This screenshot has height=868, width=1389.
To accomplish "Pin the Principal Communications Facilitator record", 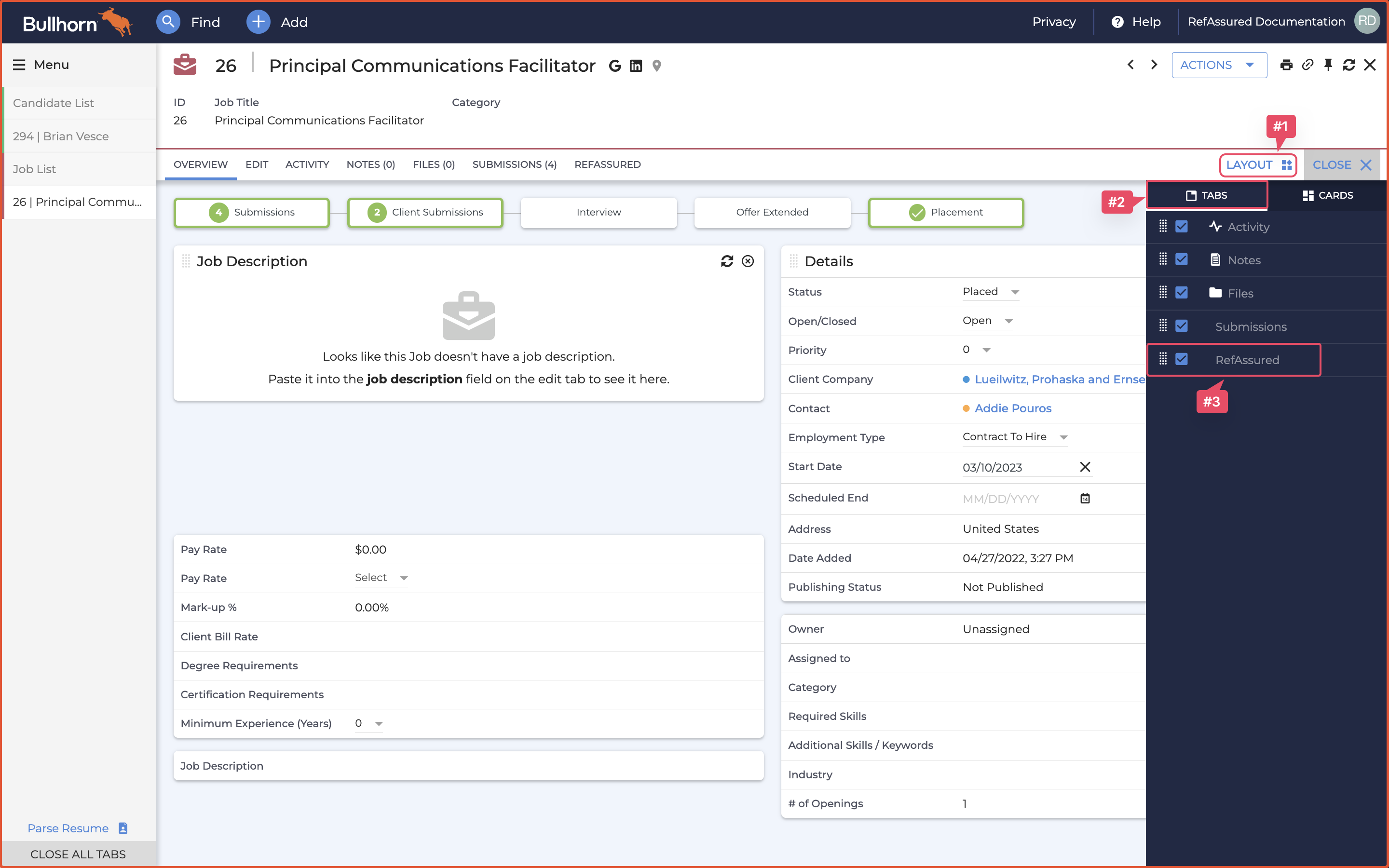I will point(1328,65).
